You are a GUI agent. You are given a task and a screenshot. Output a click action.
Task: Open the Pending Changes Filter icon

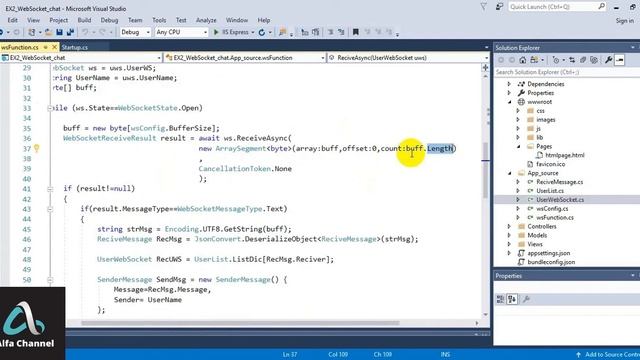(x=556, y=60)
